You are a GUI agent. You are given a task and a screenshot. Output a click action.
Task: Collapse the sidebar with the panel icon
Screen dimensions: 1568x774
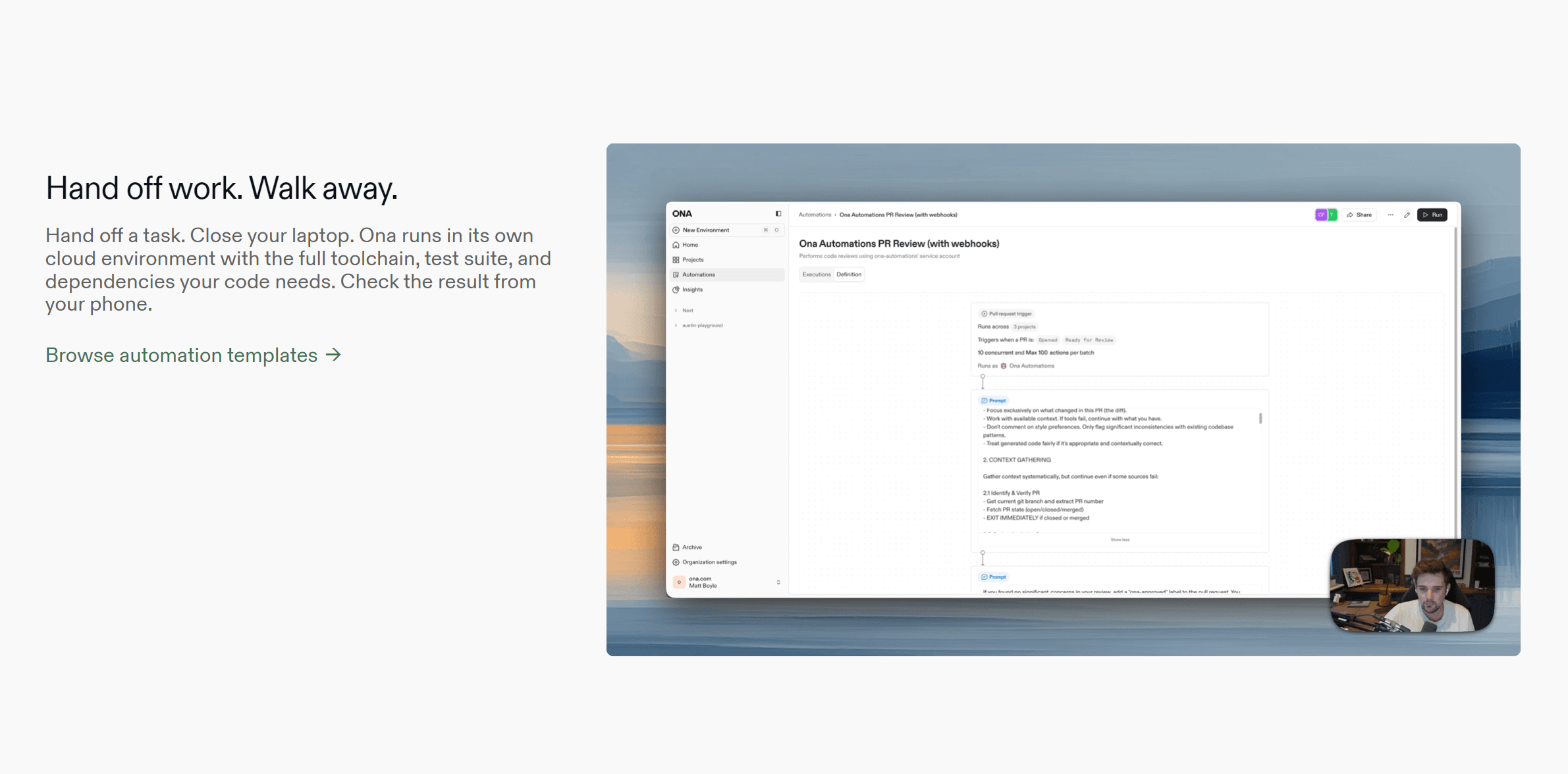click(778, 214)
